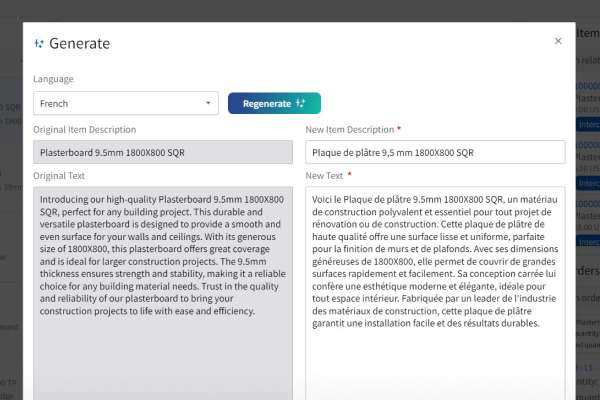600x400 pixels.
Task: Click the Original Item Description label
Action: 85,130
